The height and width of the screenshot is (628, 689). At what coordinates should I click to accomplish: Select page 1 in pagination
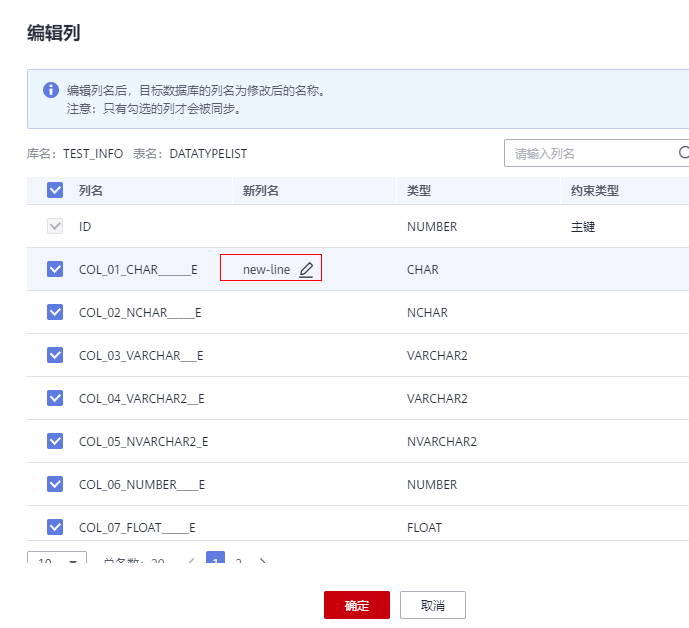click(215, 561)
